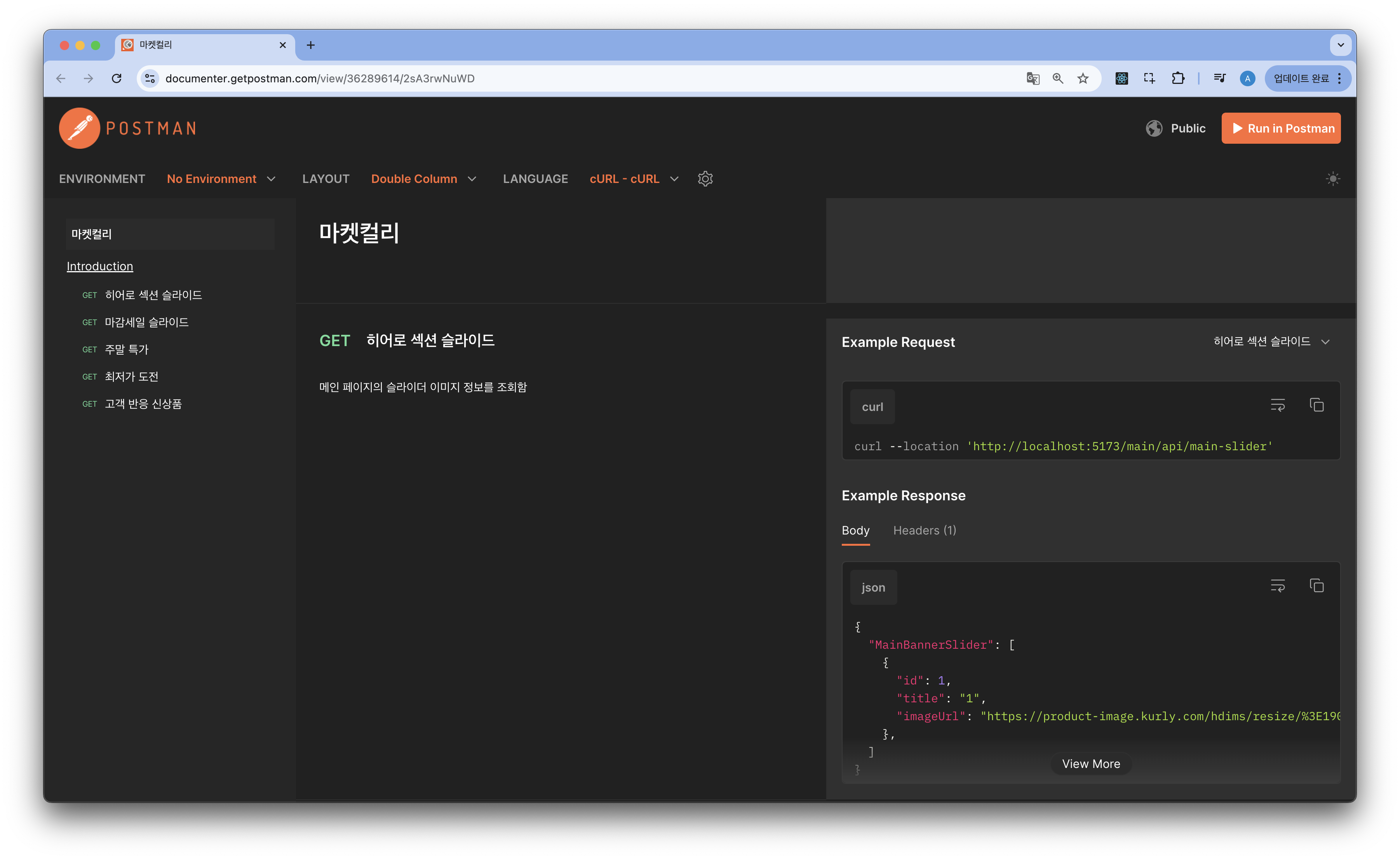Click the imageUrl value in response
1400x860 pixels.
[1160, 716]
